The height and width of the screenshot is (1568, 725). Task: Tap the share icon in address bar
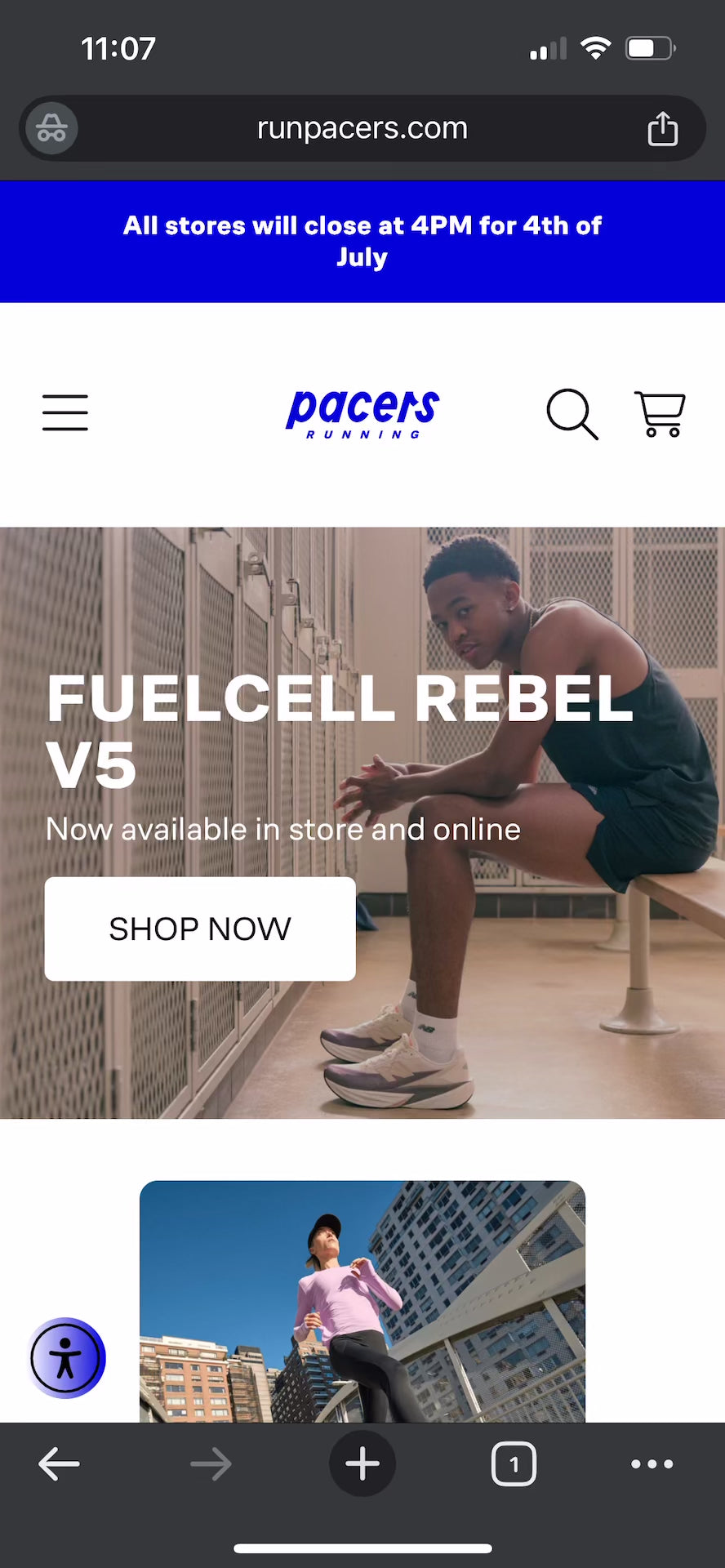click(662, 128)
